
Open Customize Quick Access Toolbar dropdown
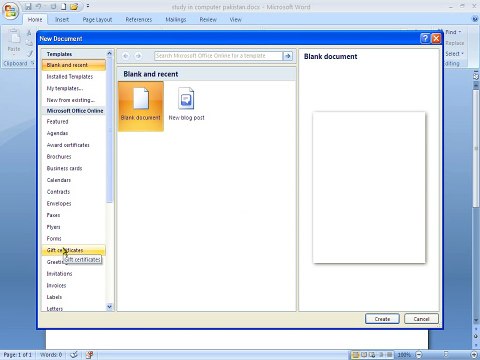[x=88, y=6]
